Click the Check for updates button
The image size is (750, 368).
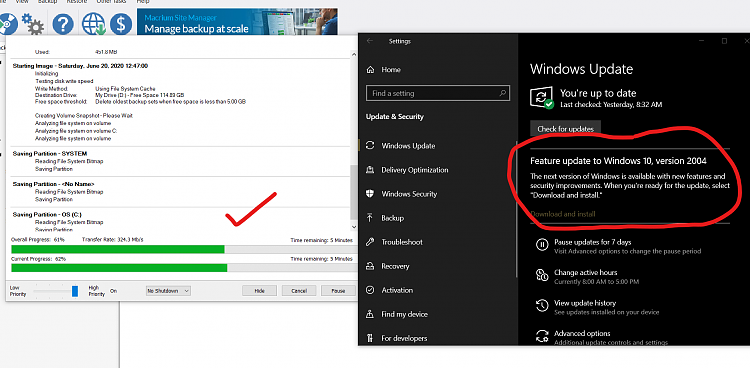click(x=565, y=129)
